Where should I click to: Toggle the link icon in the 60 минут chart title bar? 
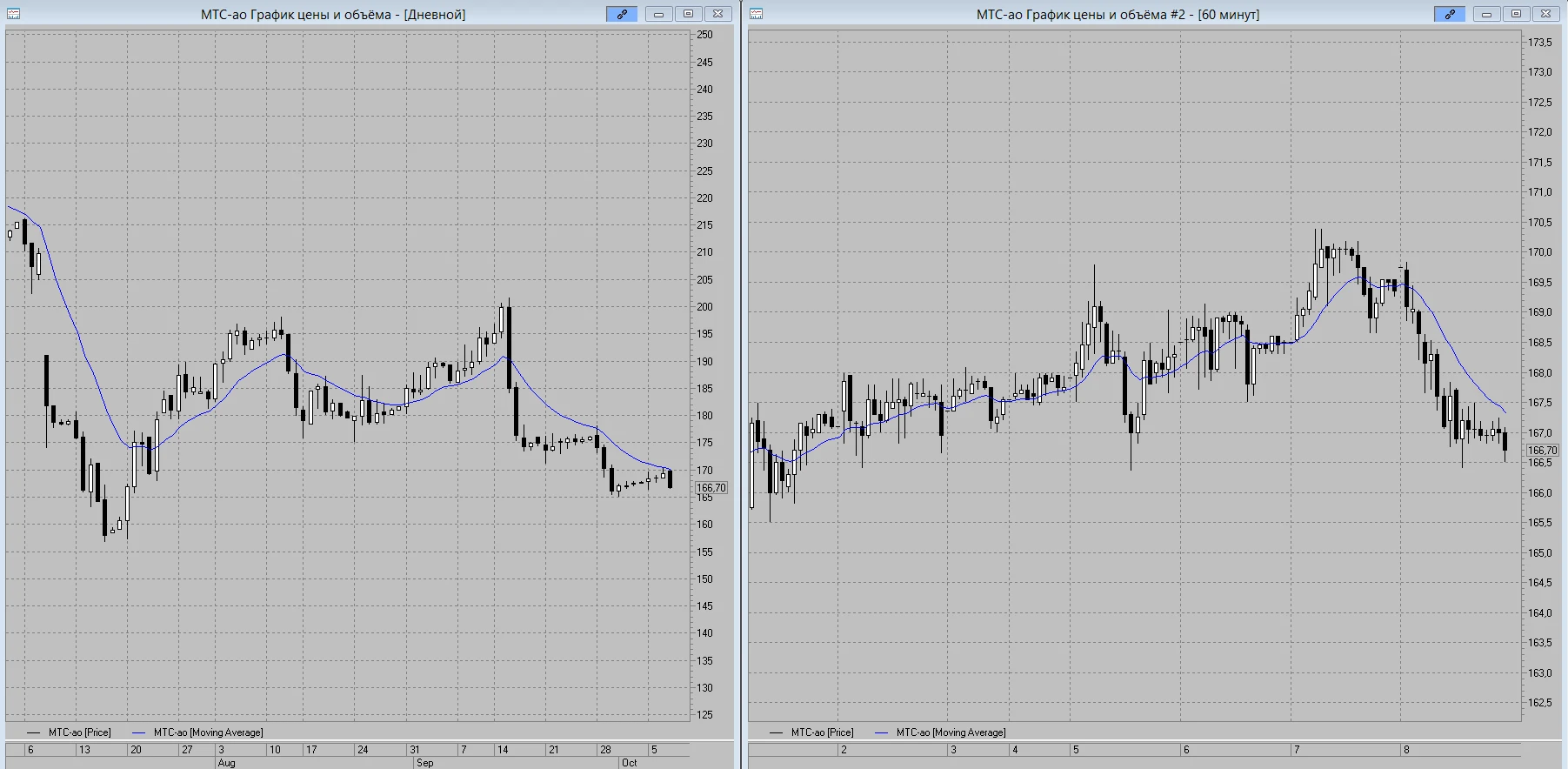1450,14
